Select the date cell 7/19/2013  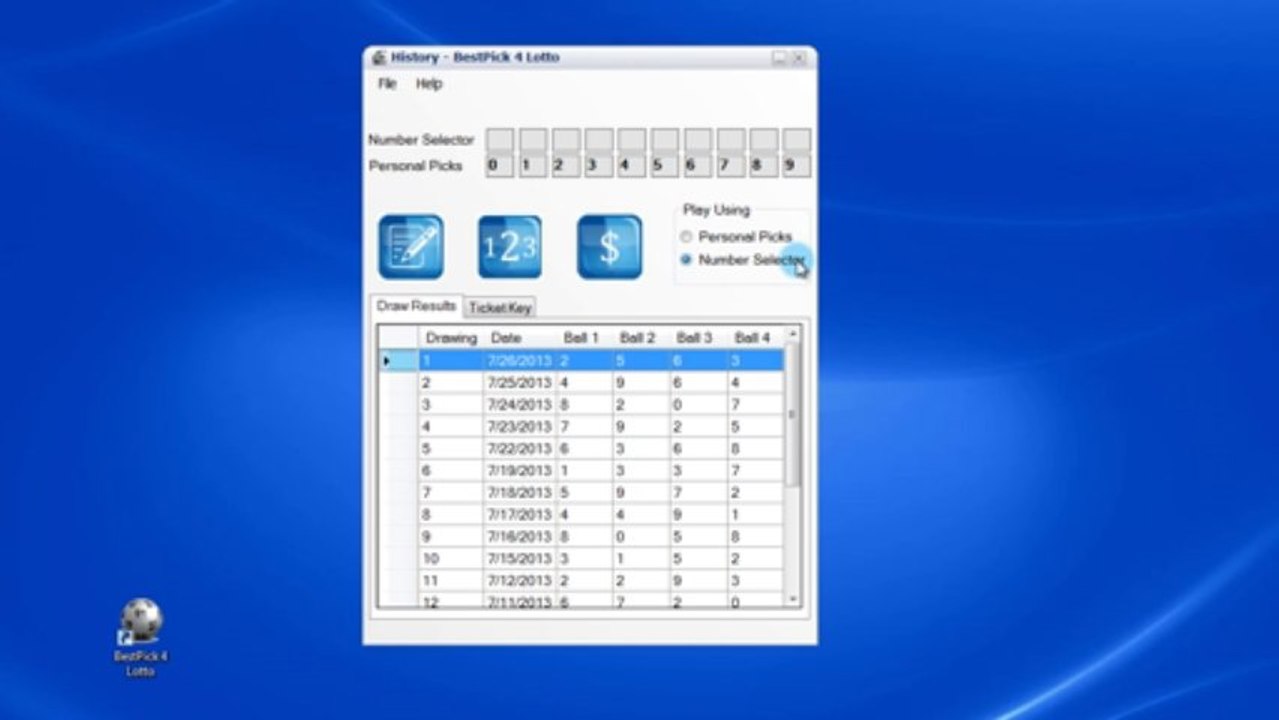[519, 470]
